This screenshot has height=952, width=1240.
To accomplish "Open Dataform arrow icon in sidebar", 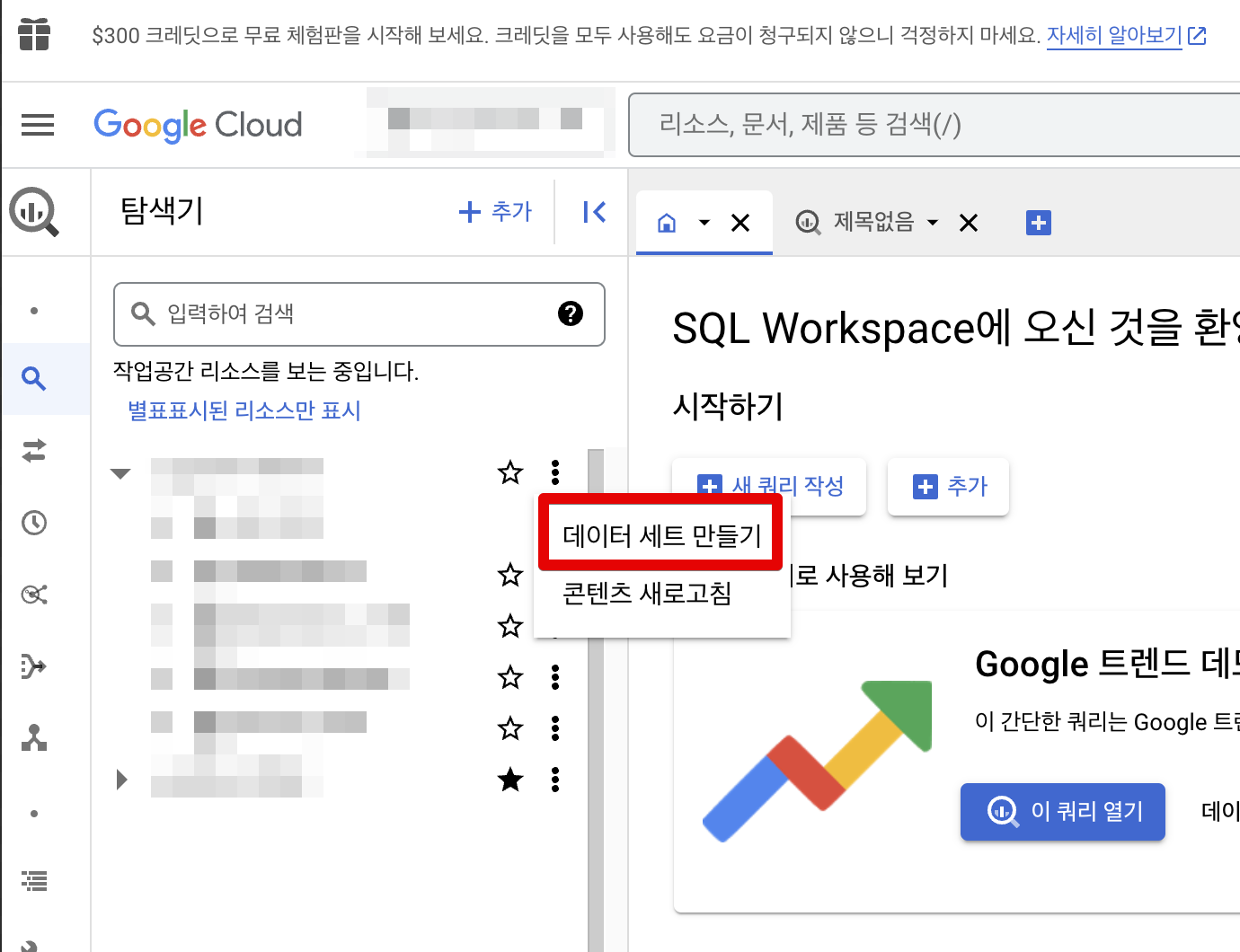I will point(34,666).
